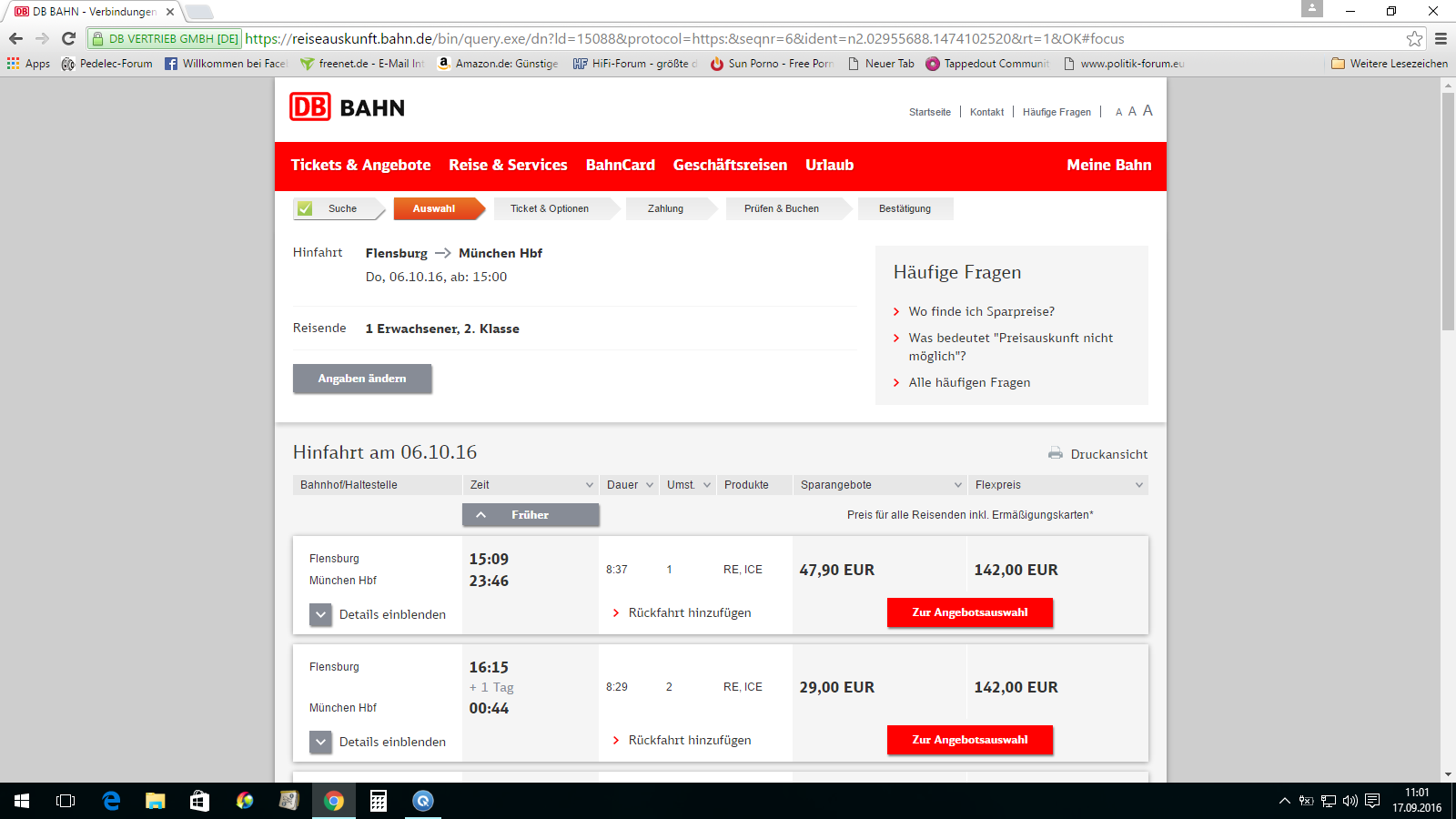The height and width of the screenshot is (819, 1456).
Task: Open Weitere Lesezeichen folder
Action: pyautogui.click(x=1389, y=64)
